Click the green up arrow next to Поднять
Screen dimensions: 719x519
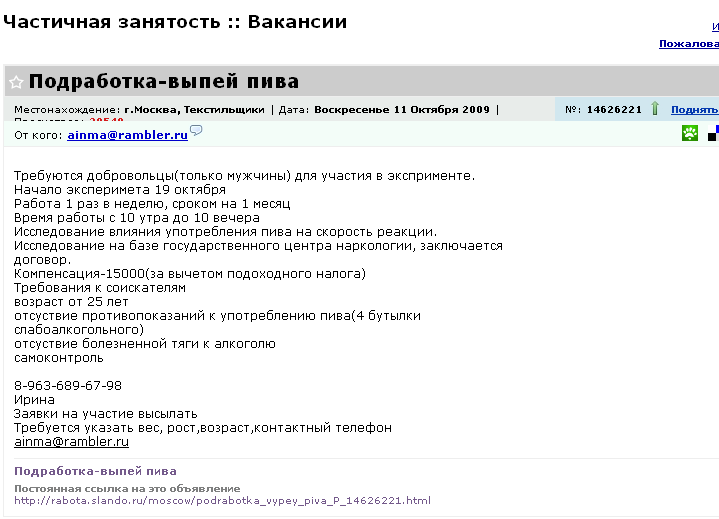(655, 109)
